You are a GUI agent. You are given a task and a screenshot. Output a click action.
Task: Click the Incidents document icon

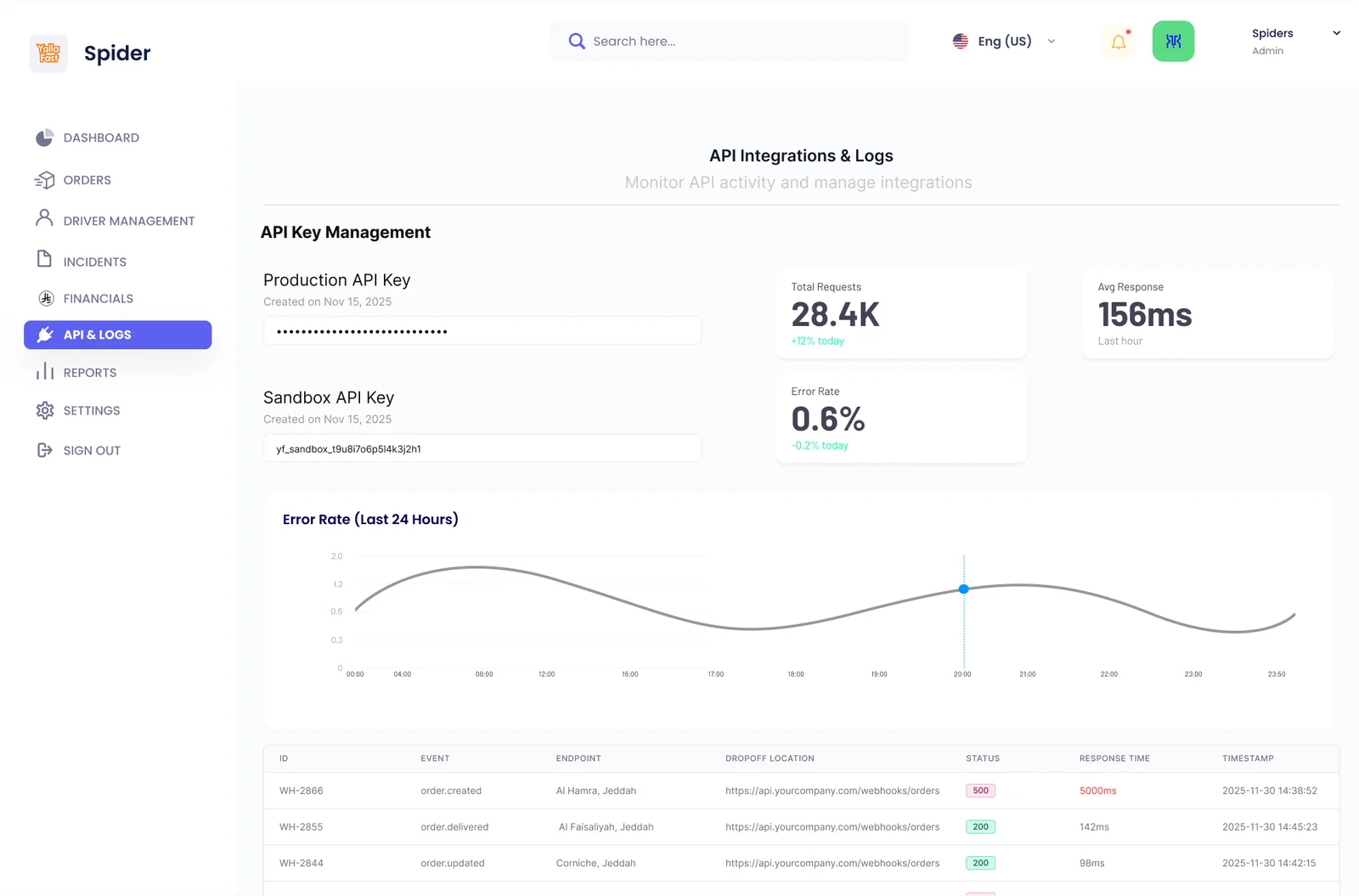click(44, 259)
